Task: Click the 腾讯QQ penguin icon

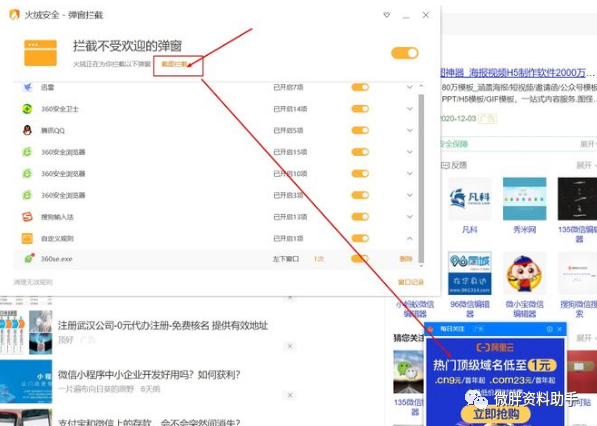Action: [x=27, y=130]
